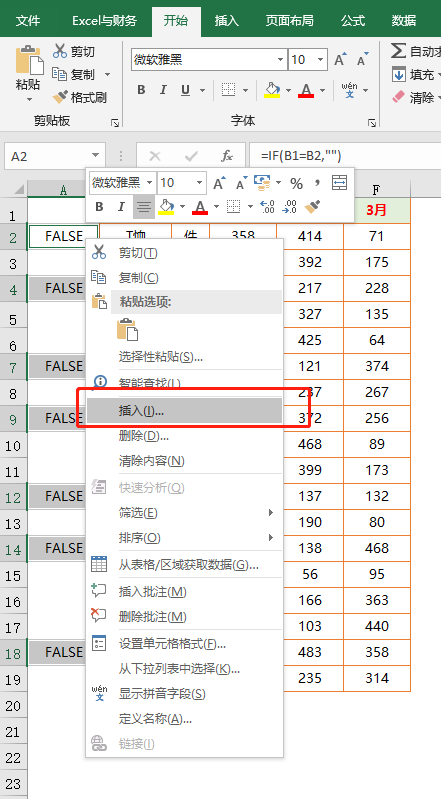Toggle center alignment in the mini toolbar
Viewport: 441px width, 799px height.
[144, 207]
